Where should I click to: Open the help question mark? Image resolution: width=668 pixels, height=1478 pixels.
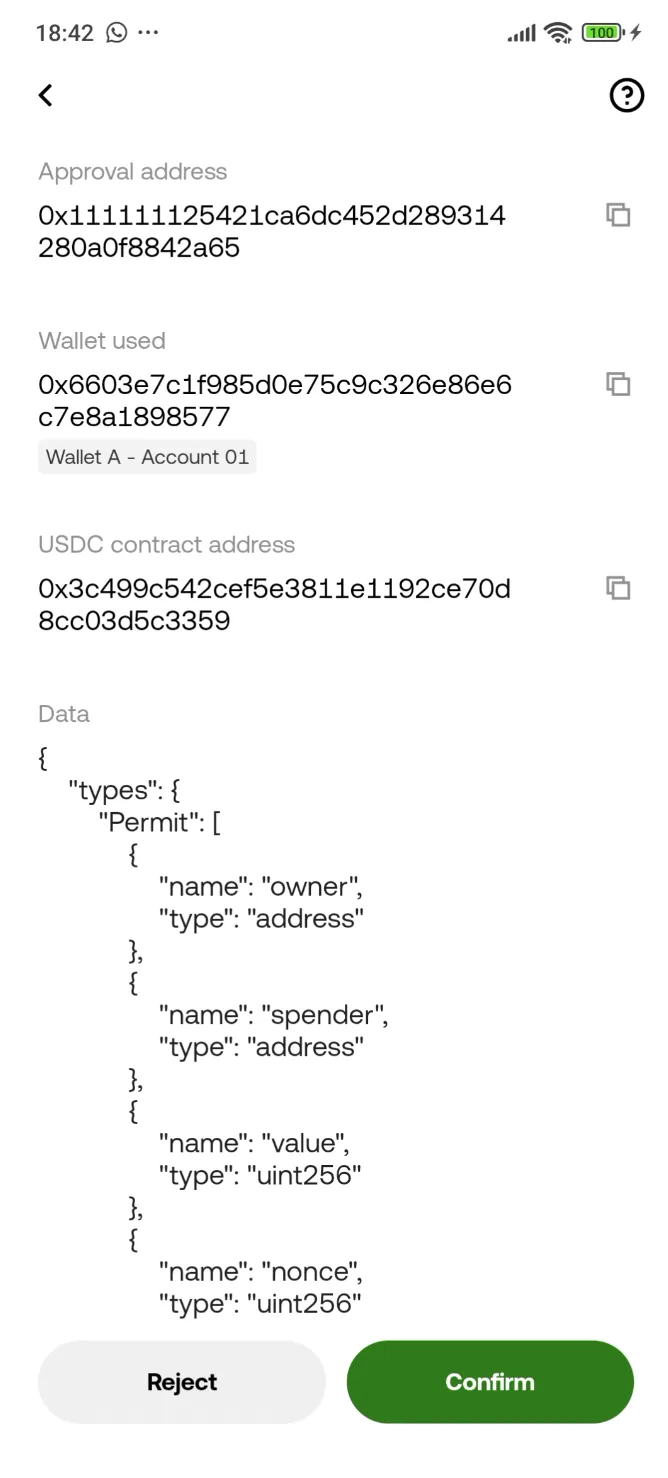(x=626, y=96)
